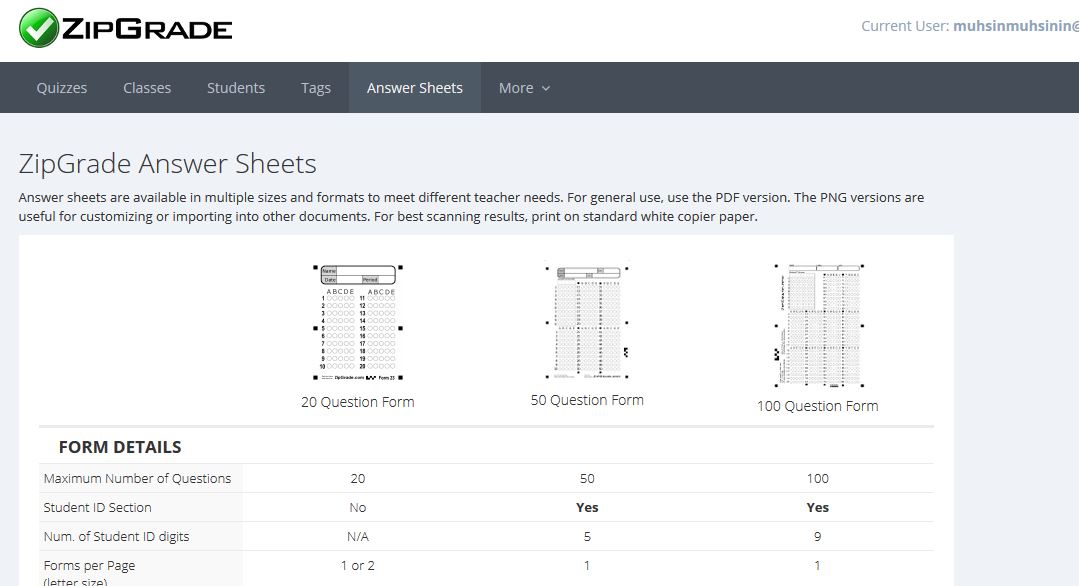The width and height of the screenshot is (1079, 586).
Task: Click the FORM DETAILS section header
Action: tap(120, 447)
